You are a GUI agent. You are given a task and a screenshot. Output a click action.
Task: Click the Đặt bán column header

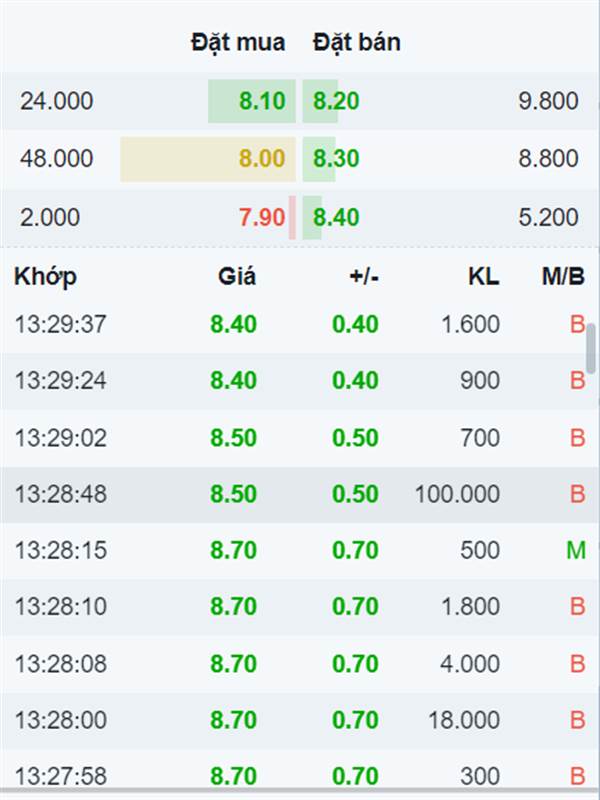tap(357, 42)
